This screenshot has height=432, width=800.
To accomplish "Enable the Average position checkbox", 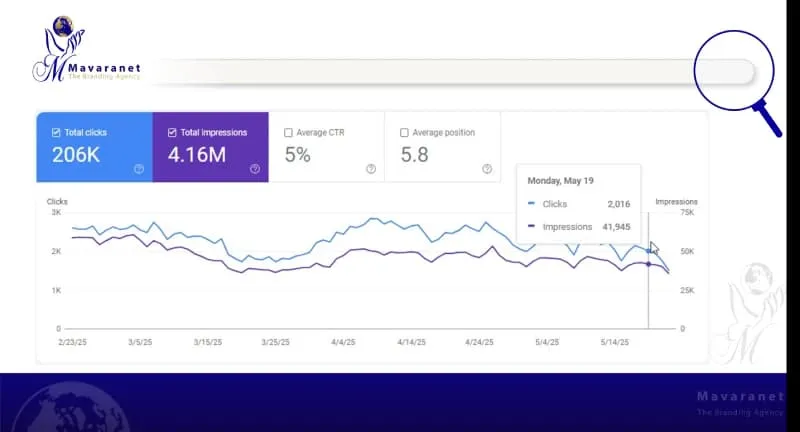I will [x=404, y=132].
